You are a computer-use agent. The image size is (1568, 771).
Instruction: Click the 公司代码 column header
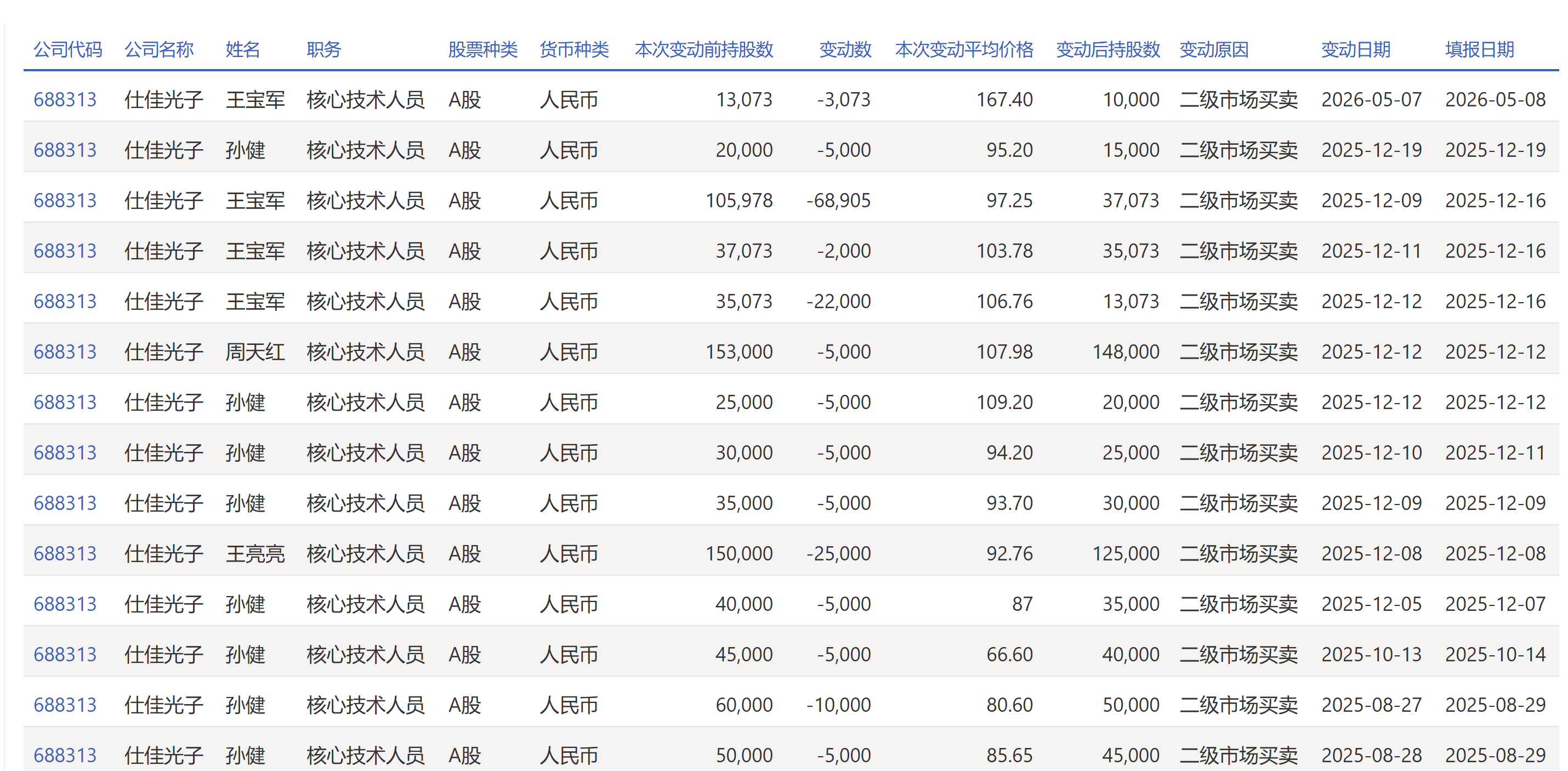[68, 49]
